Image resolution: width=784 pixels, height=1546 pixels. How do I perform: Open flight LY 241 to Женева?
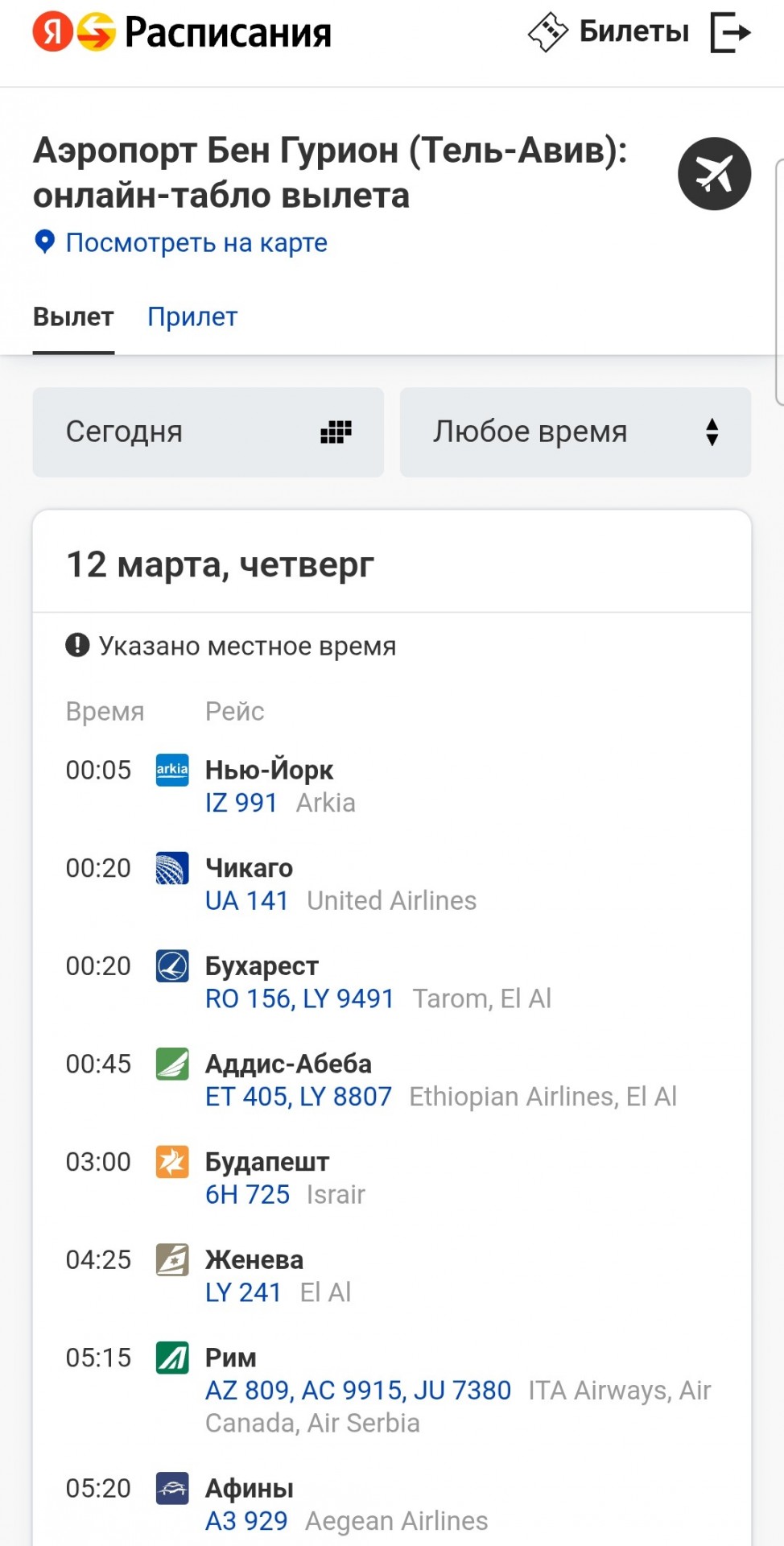(x=243, y=1292)
